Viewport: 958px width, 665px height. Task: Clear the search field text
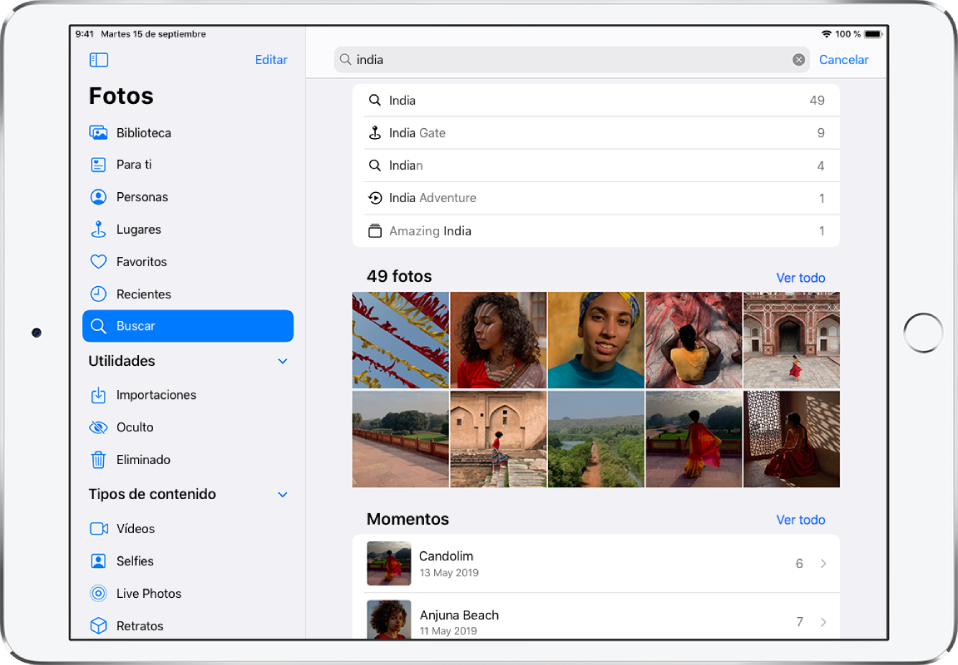798,60
